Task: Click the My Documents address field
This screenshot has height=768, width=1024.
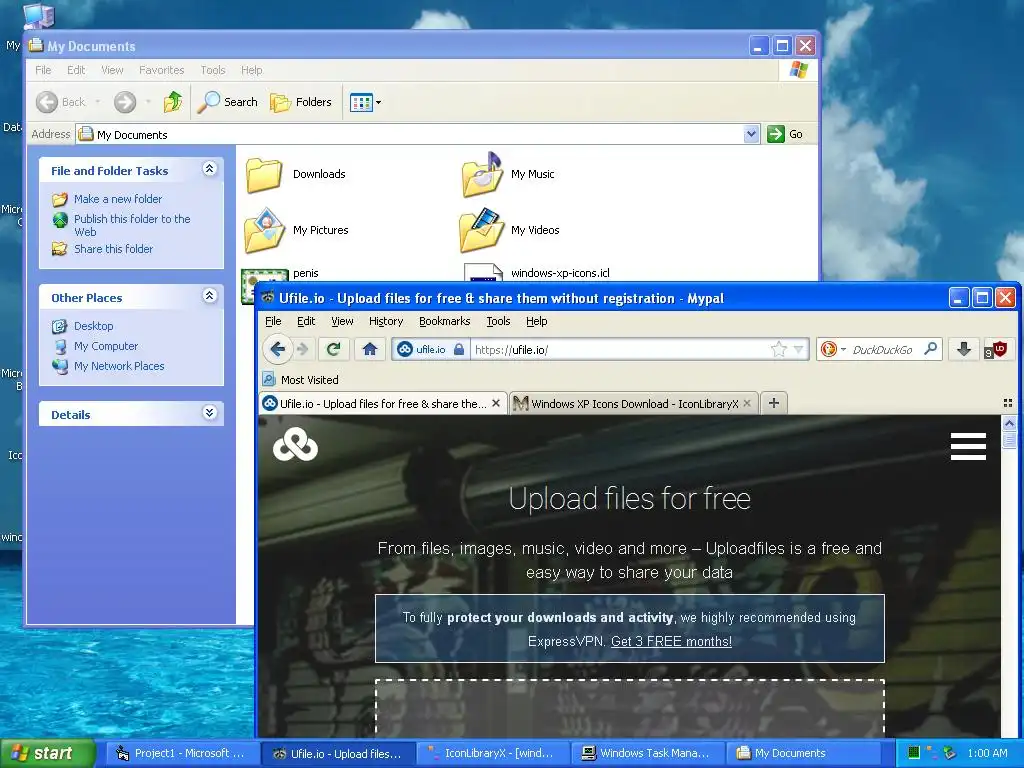Action: point(418,135)
